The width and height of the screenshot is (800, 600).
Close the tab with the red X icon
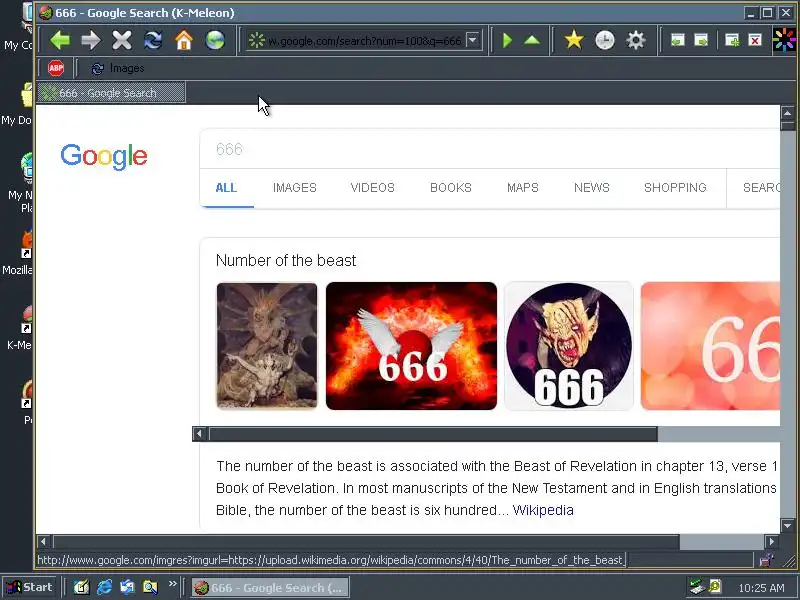tap(755, 40)
